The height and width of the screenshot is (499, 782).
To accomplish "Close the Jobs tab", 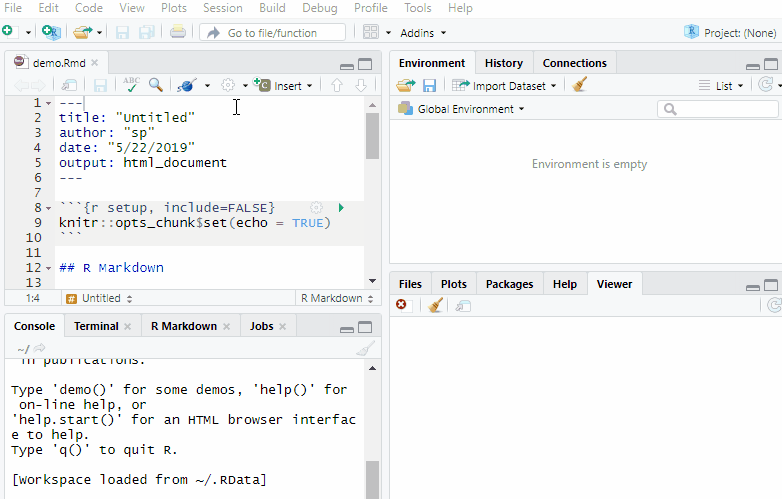I will click(x=282, y=327).
